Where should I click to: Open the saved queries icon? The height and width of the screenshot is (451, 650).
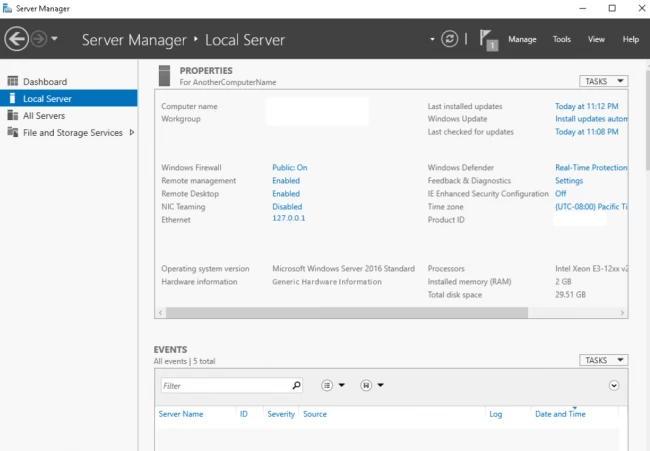tap(366, 386)
